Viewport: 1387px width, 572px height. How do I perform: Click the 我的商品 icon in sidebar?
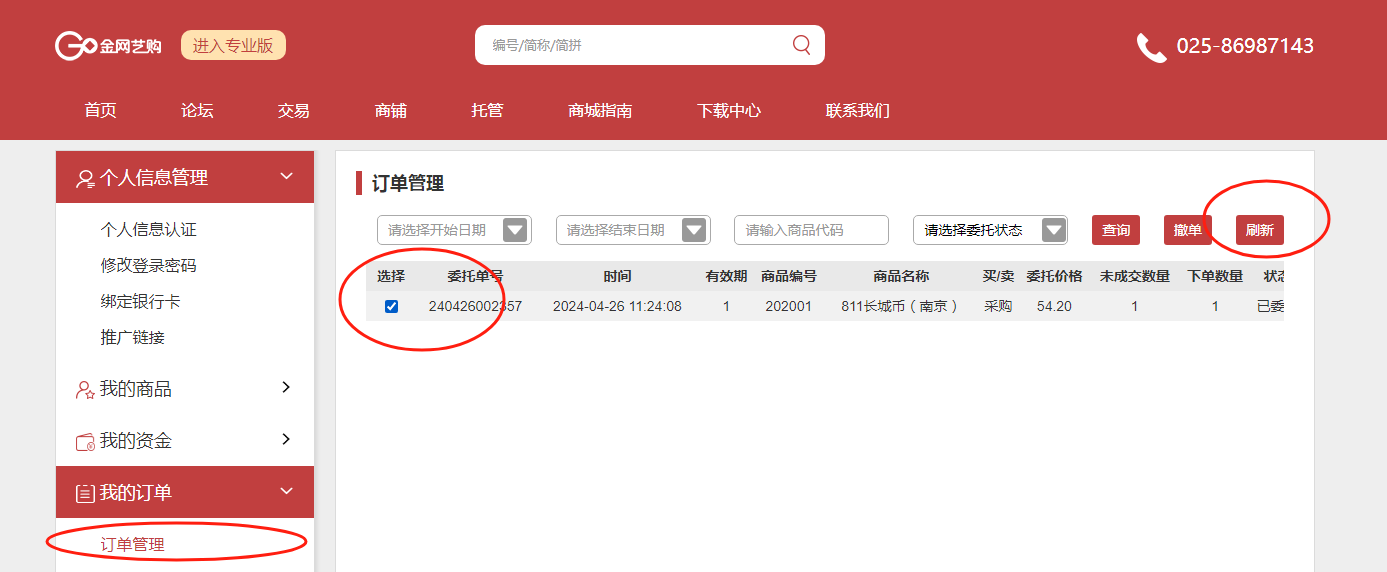[x=85, y=390]
